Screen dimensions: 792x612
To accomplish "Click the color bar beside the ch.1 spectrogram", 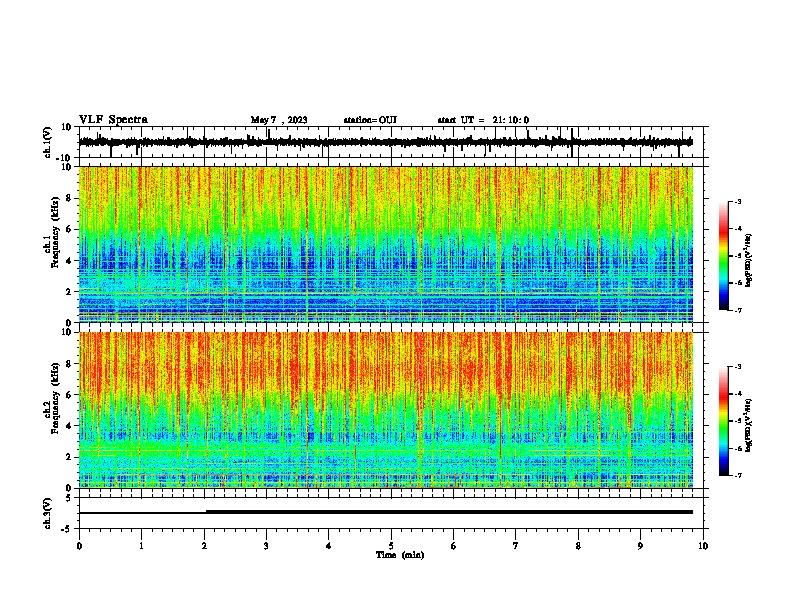I will (x=723, y=256).
